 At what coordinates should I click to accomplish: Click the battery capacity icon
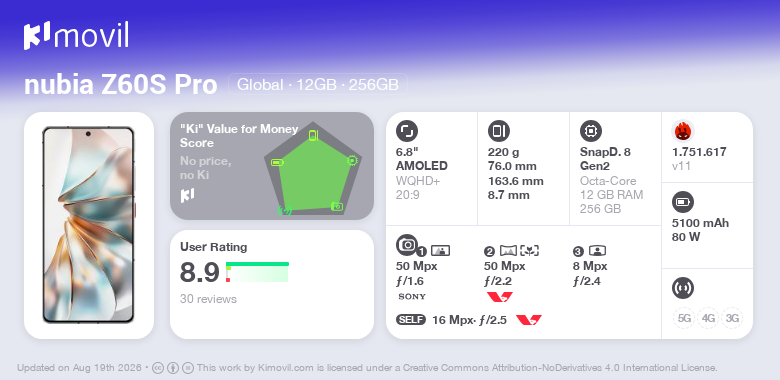pyautogui.click(x=683, y=202)
